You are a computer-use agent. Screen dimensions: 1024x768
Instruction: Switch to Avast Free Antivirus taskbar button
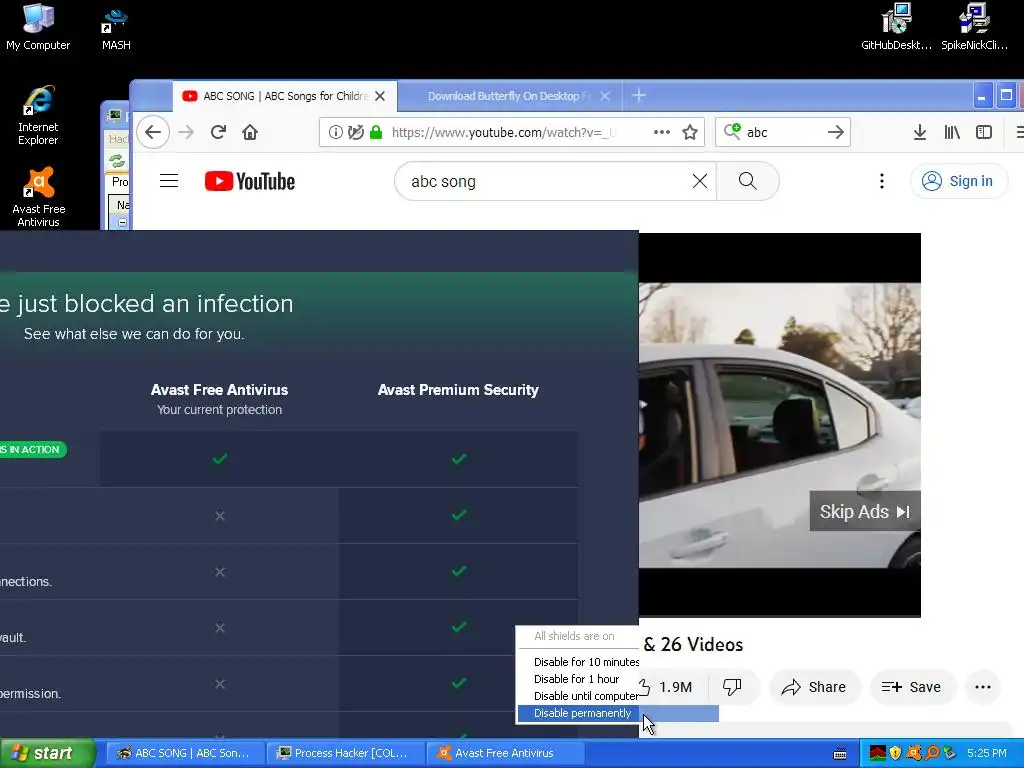[x=505, y=753]
